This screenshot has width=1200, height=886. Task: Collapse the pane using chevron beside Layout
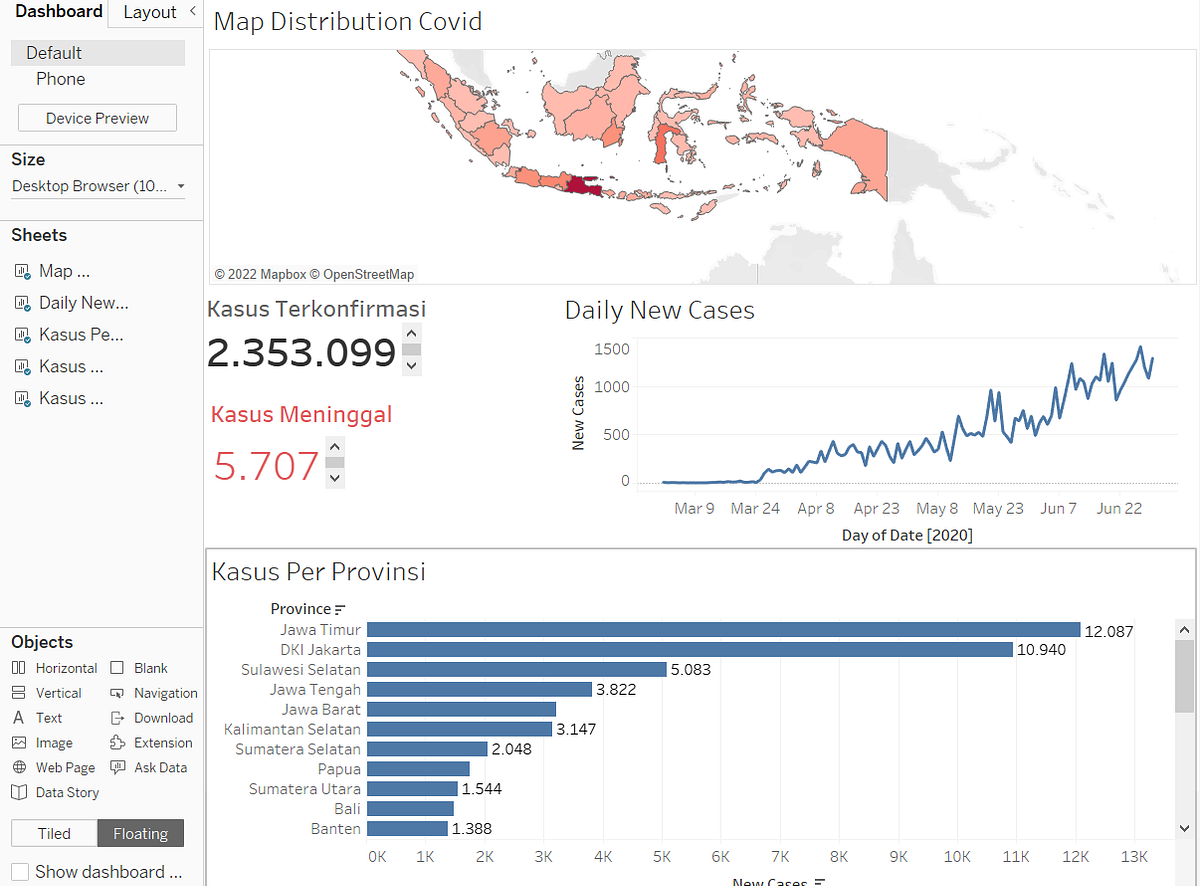pos(193,12)
